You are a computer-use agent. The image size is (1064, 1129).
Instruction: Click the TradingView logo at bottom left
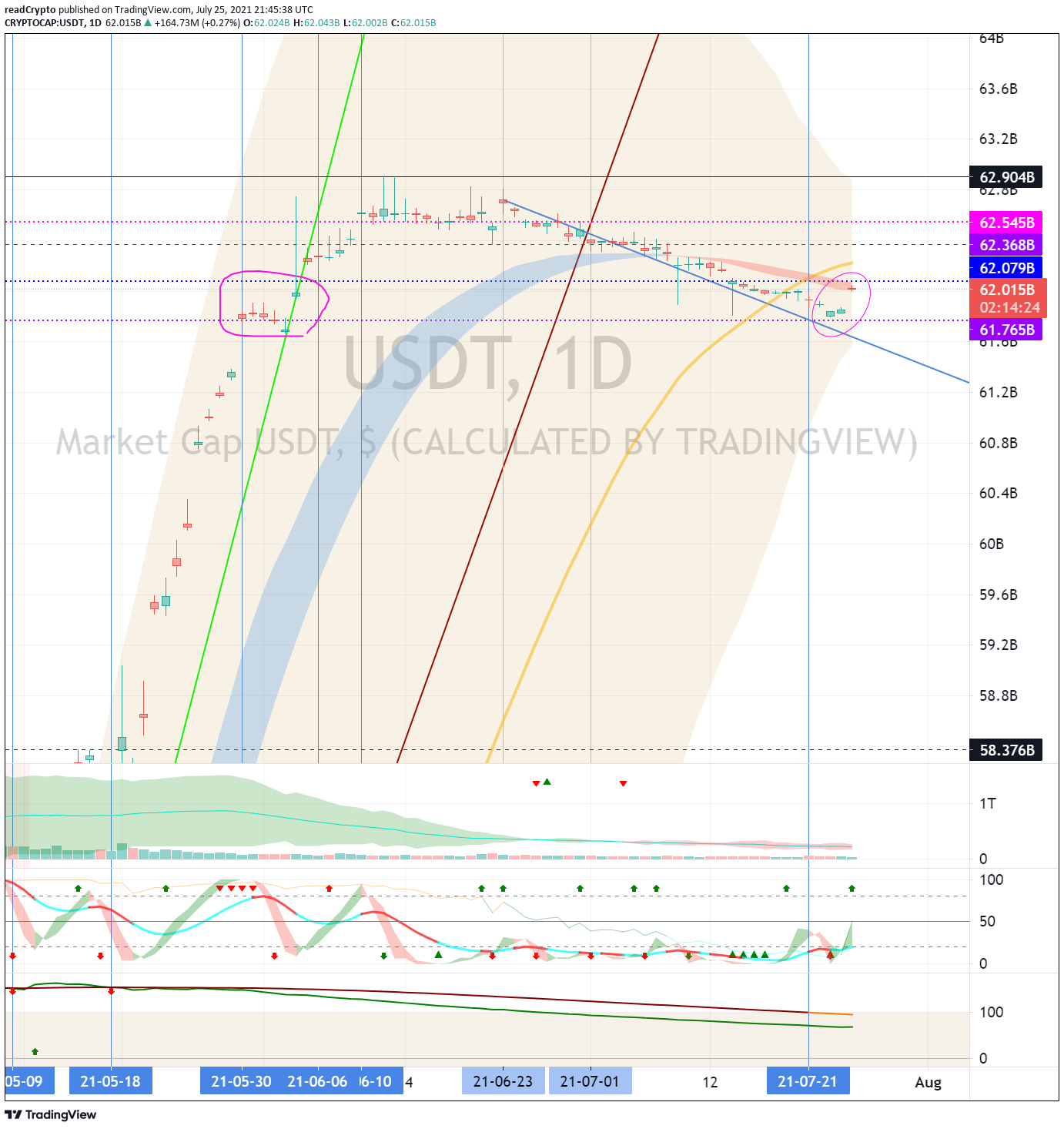(51, 1114)
